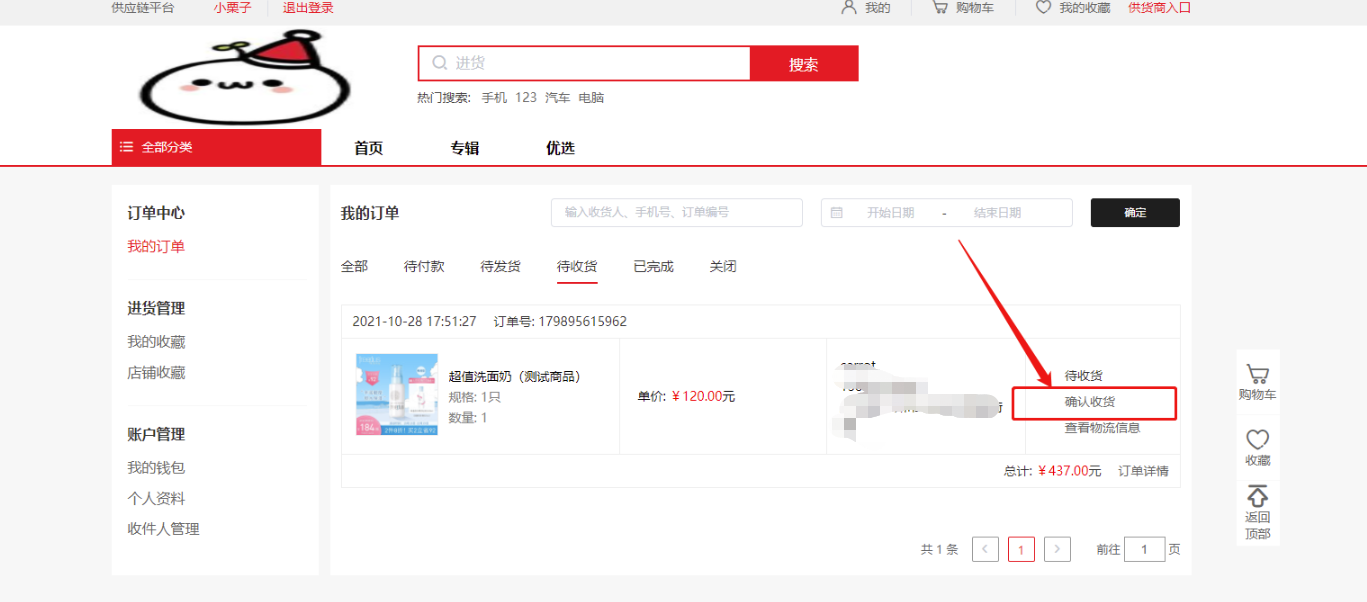The image size is (1367, 602).
Task: Click the site mascot logo
Action: point(245,77)
